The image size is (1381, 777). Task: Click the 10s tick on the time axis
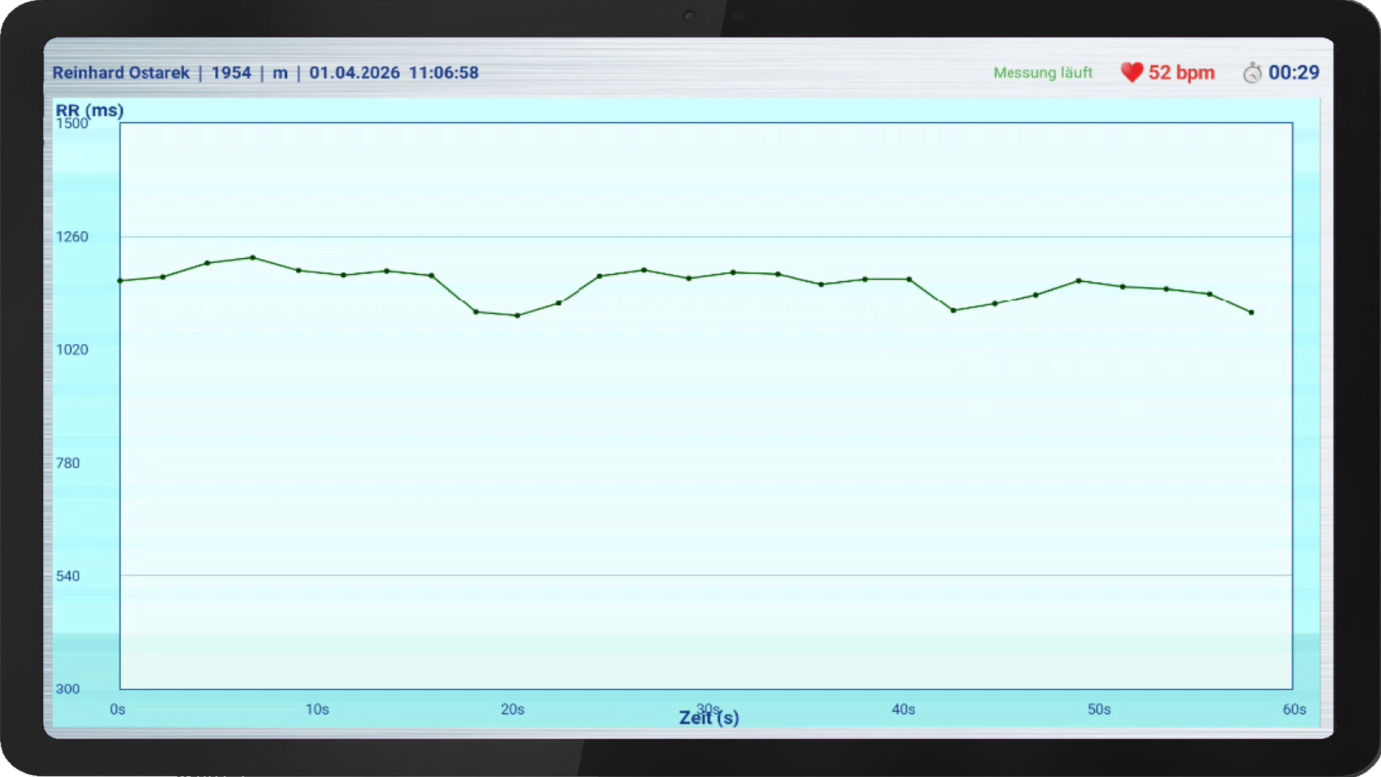click(316, 709)
